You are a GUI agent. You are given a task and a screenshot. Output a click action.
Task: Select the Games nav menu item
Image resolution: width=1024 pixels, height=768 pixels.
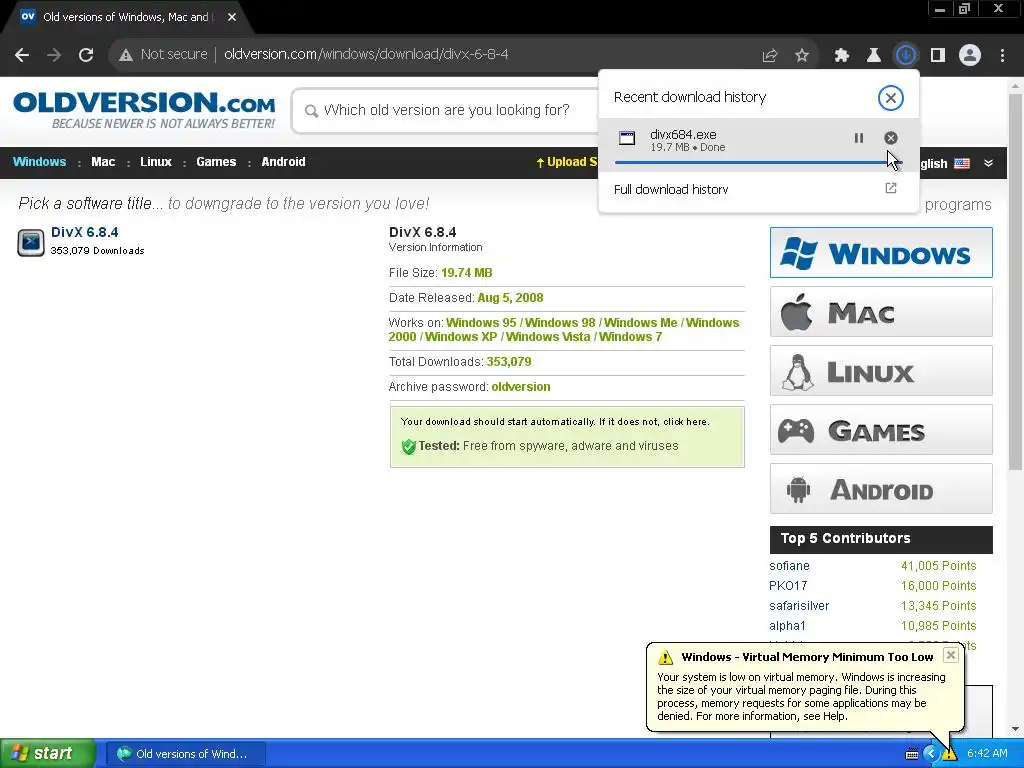(x=216, y=162)
